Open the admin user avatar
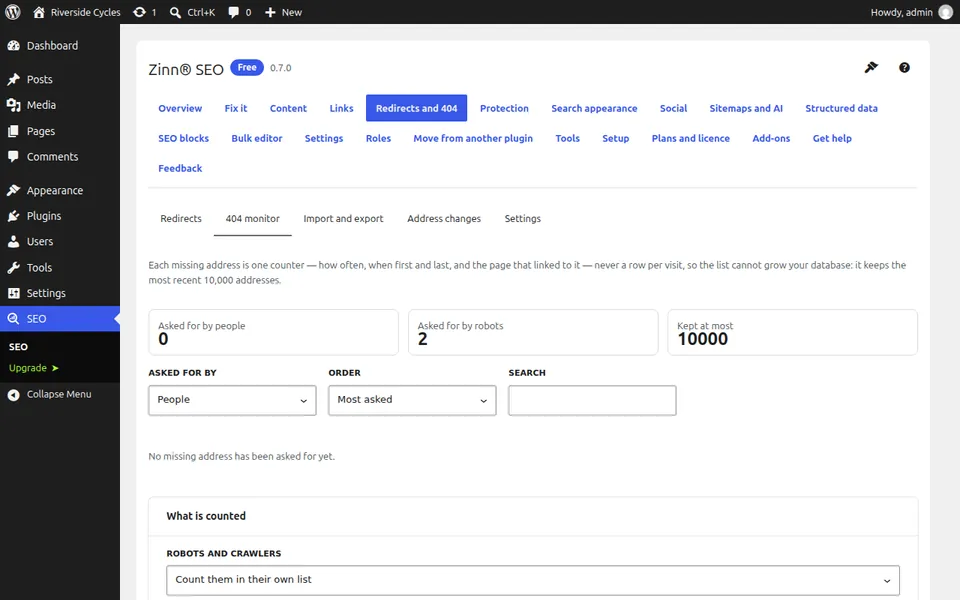 point(946,12)
